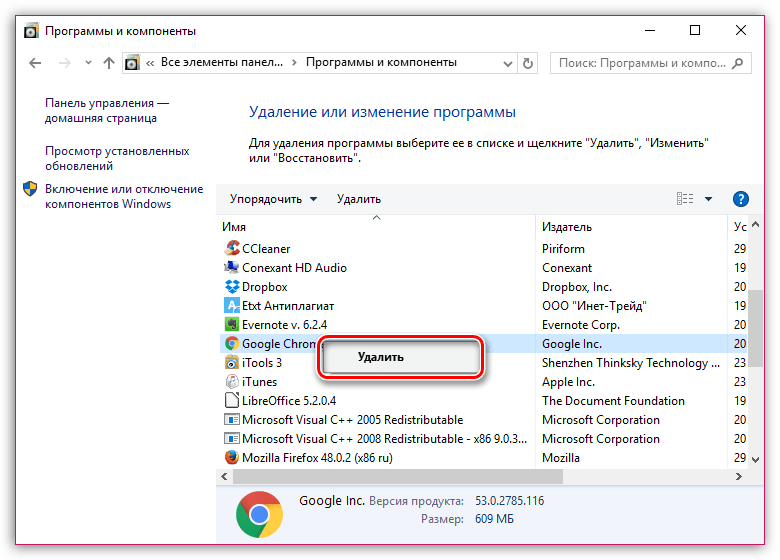The image size is (780, 560).
Task: Open Включение или отключение компонентов Windows
Action: [124, 196]
